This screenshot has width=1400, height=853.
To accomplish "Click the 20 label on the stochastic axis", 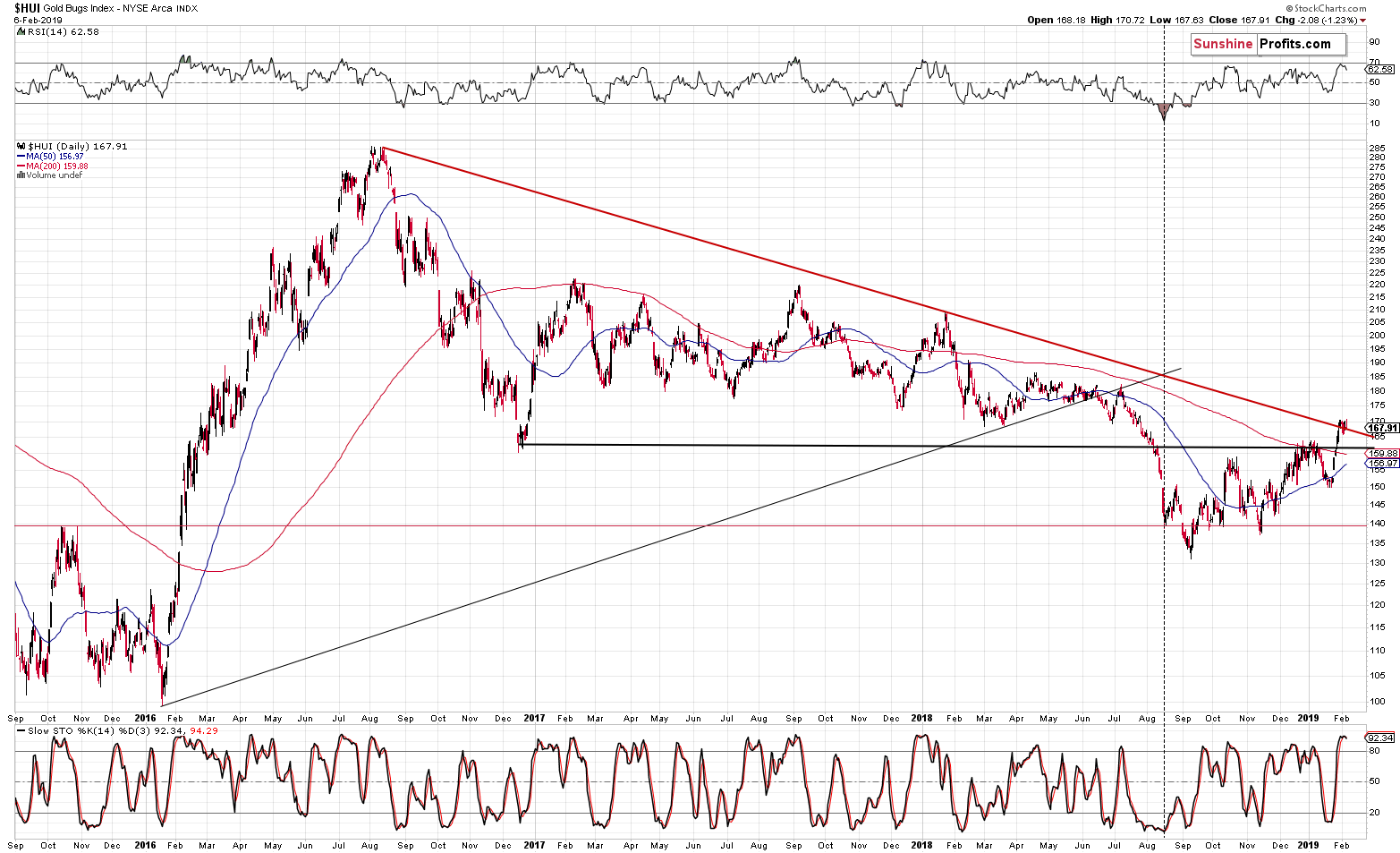I will [1375, 813].
